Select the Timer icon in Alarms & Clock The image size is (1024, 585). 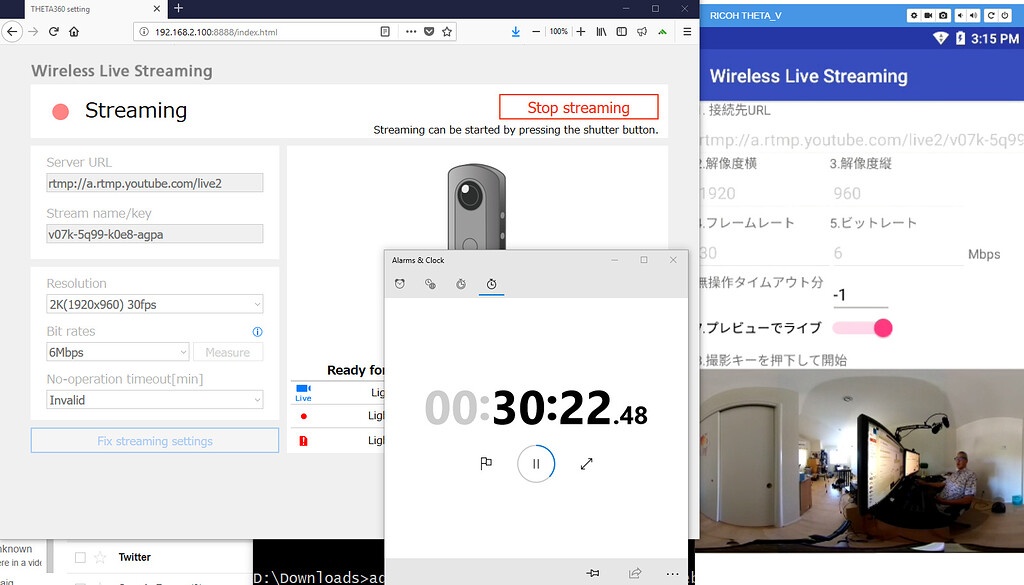coord(461,283)
